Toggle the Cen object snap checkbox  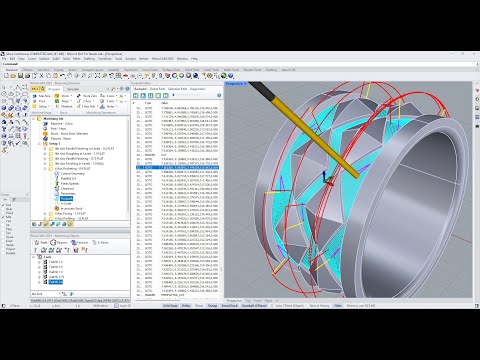[x=3, y=221]
